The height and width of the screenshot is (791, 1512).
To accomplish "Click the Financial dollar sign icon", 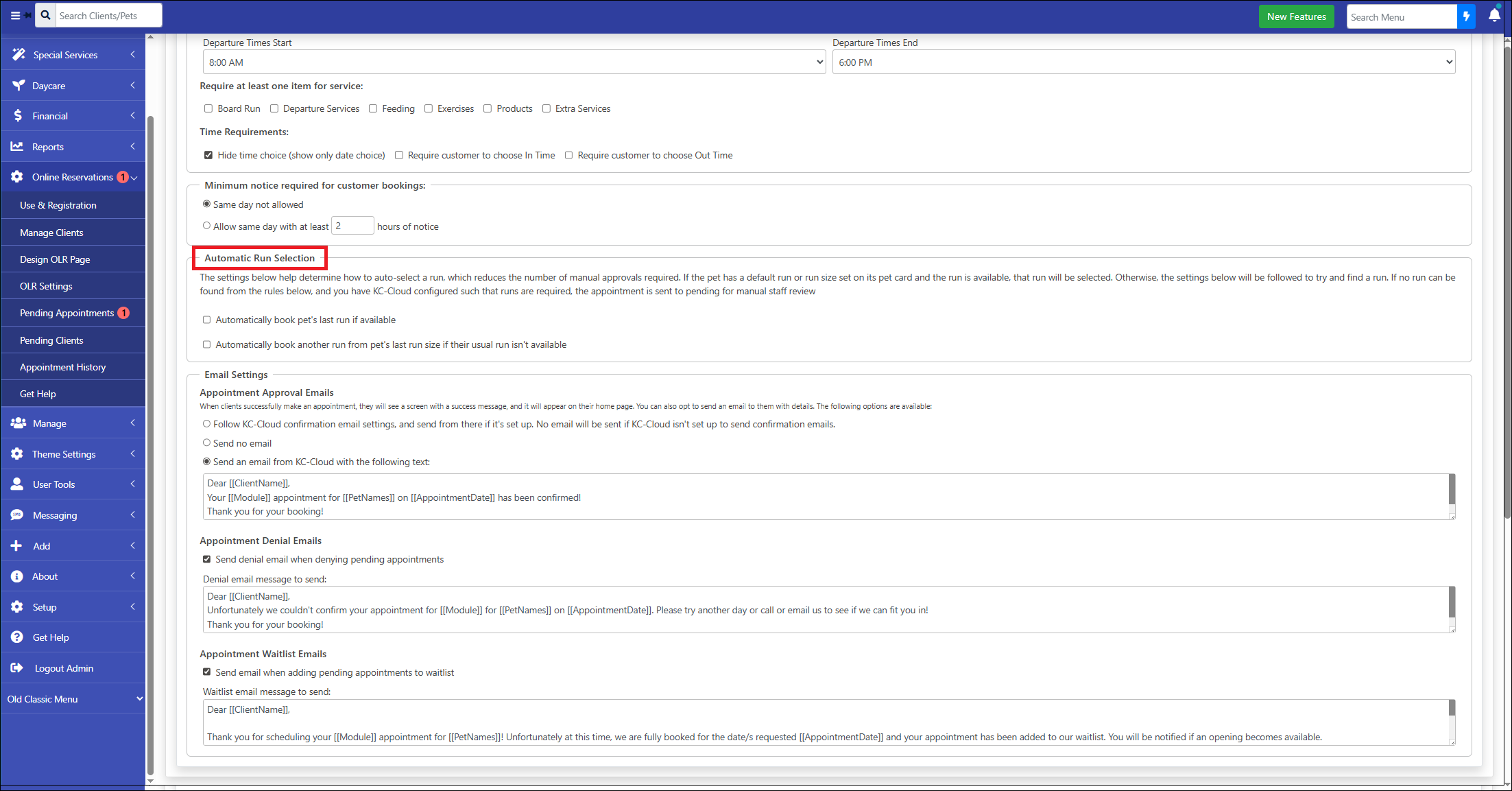I will click(x=18, y=116).
